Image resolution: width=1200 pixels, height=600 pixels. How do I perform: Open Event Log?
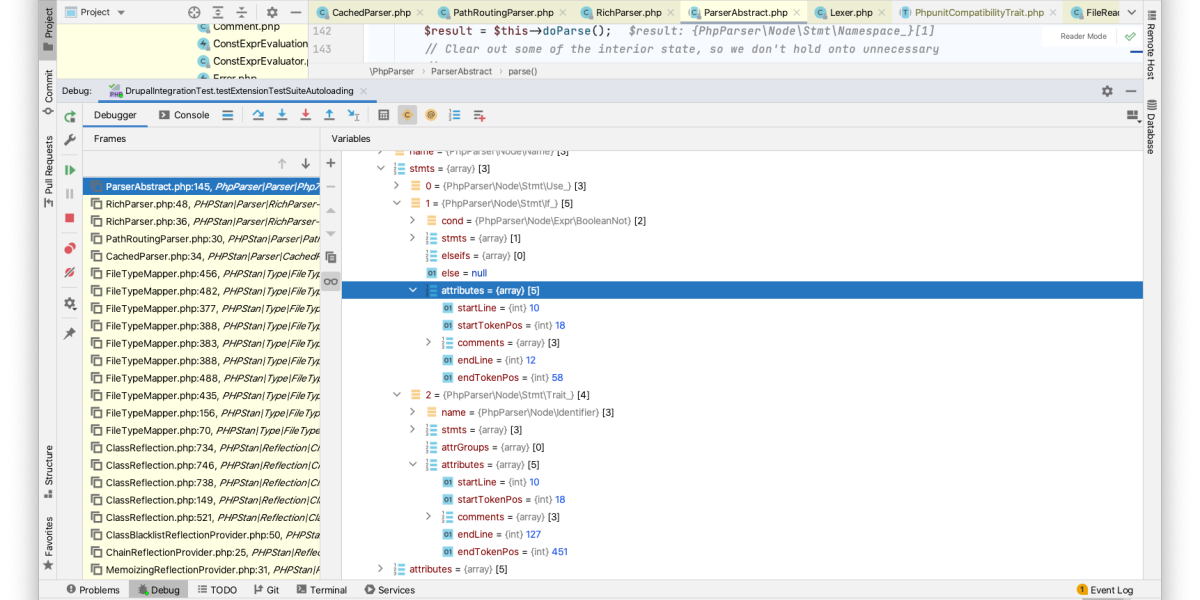coord(1105,590)
